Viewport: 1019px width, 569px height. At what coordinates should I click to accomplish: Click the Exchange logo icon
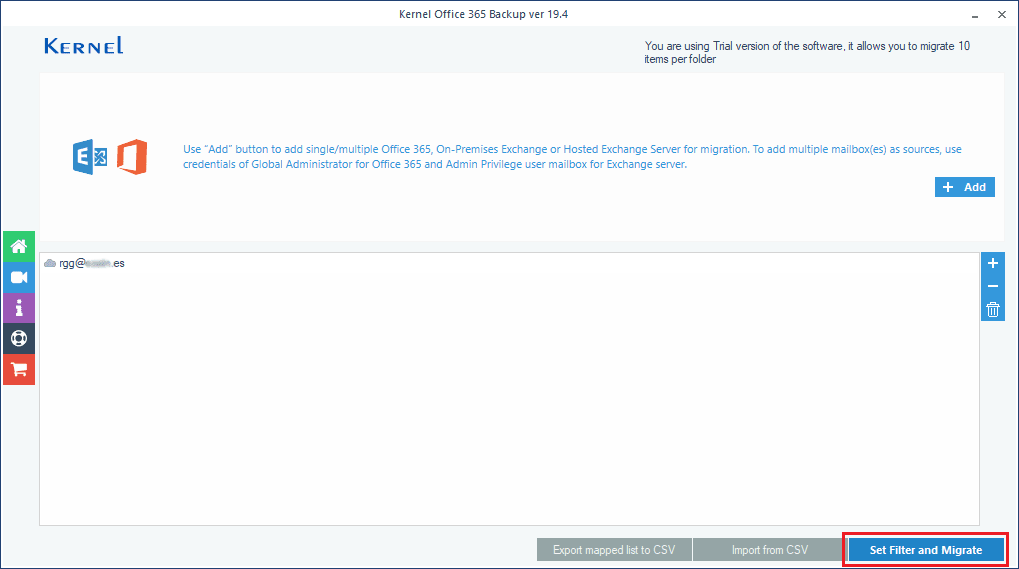[x=90, y=157]
